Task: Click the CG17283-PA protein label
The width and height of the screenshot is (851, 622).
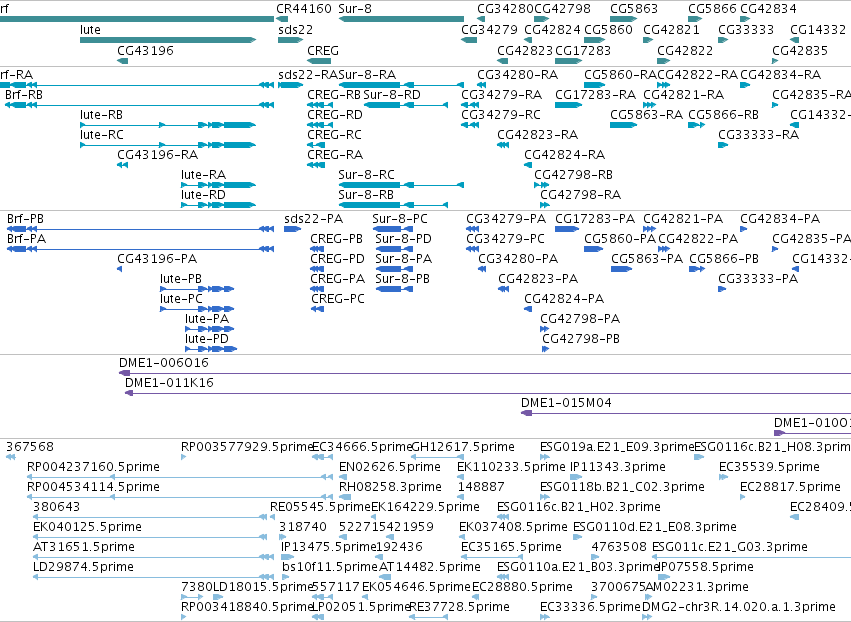Action: click(595, 219)
